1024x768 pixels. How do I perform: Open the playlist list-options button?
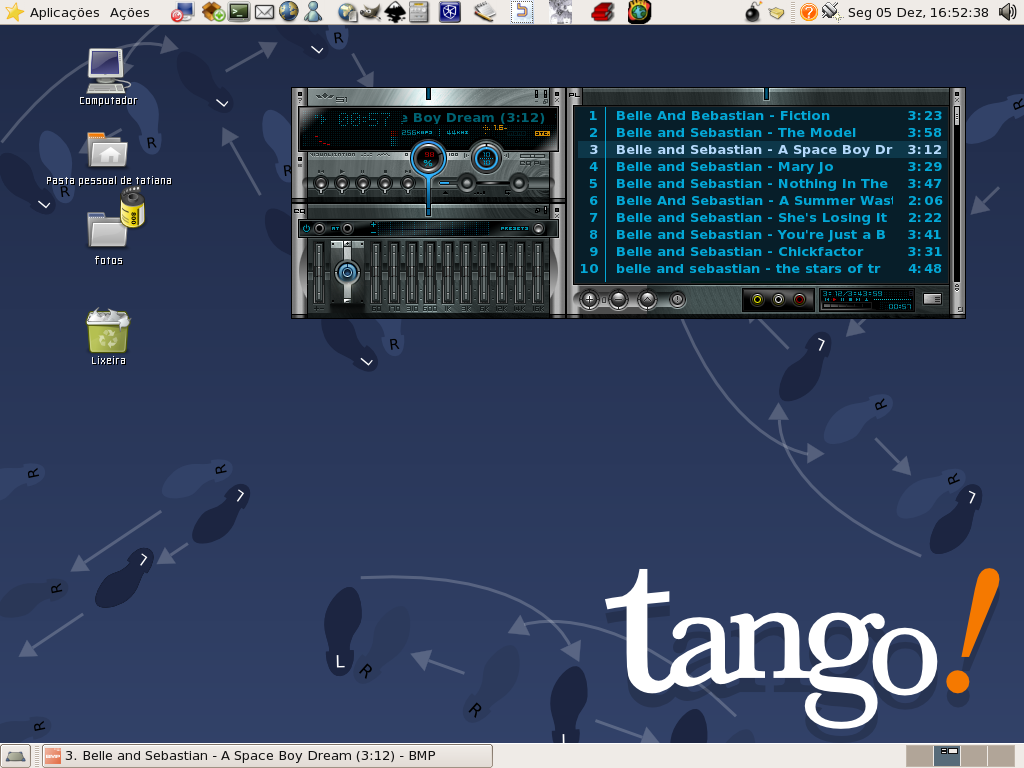932,299
